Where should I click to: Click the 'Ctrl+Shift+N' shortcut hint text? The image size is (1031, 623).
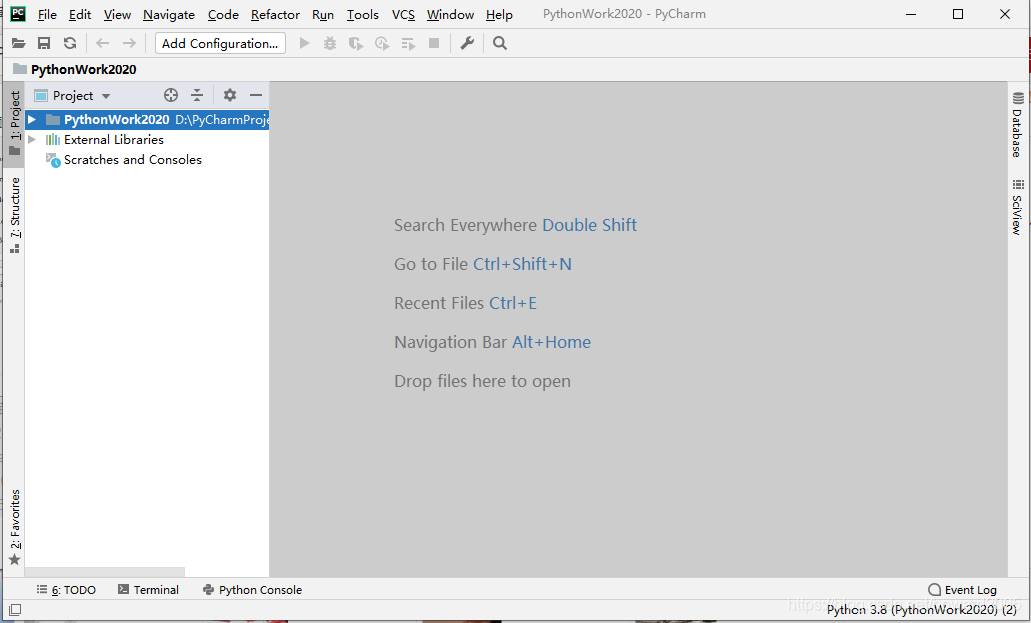pyautogui.click(x=522, y=264)
